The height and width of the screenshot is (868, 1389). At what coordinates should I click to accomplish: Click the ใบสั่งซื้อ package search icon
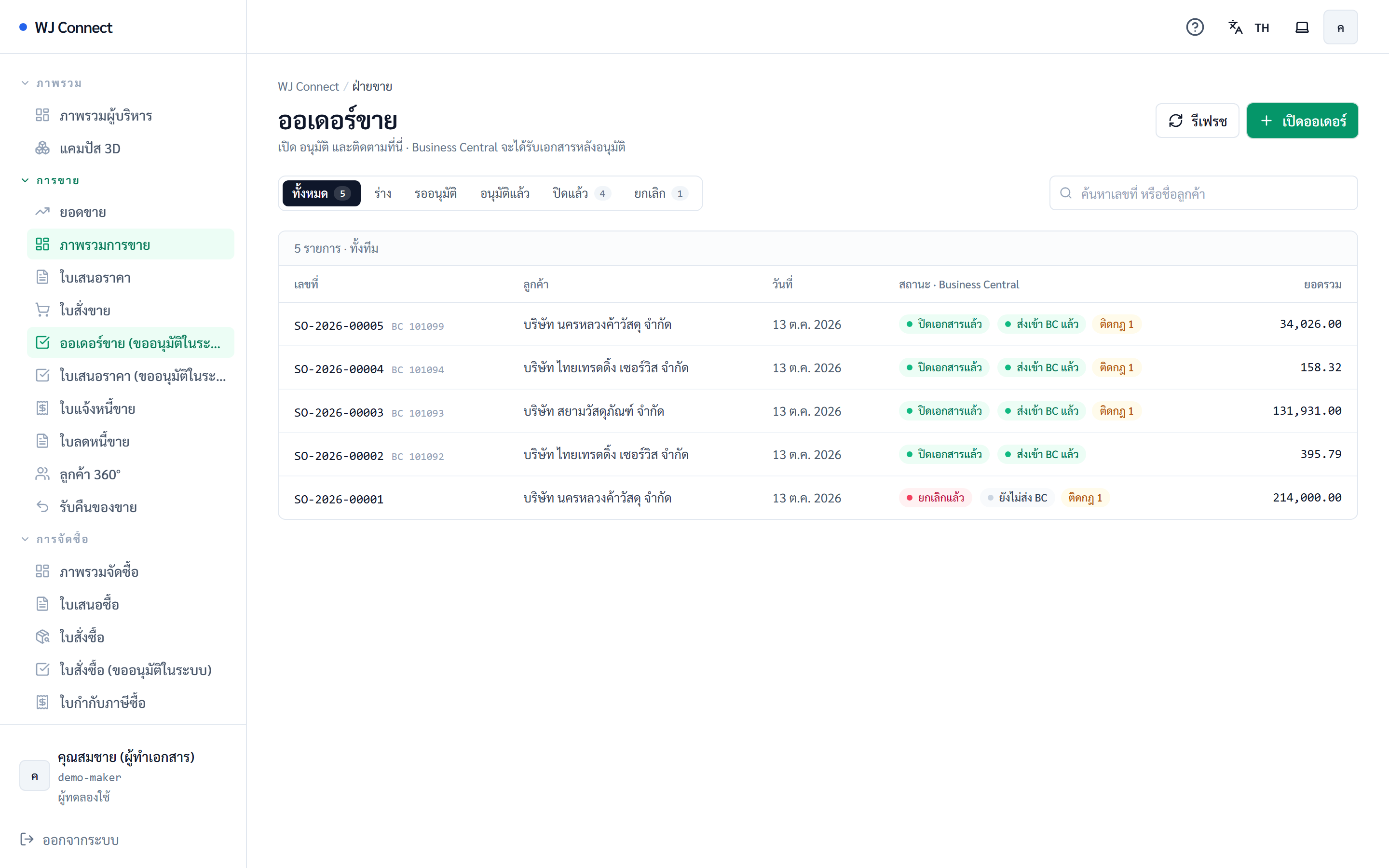[x=42, y=637]
